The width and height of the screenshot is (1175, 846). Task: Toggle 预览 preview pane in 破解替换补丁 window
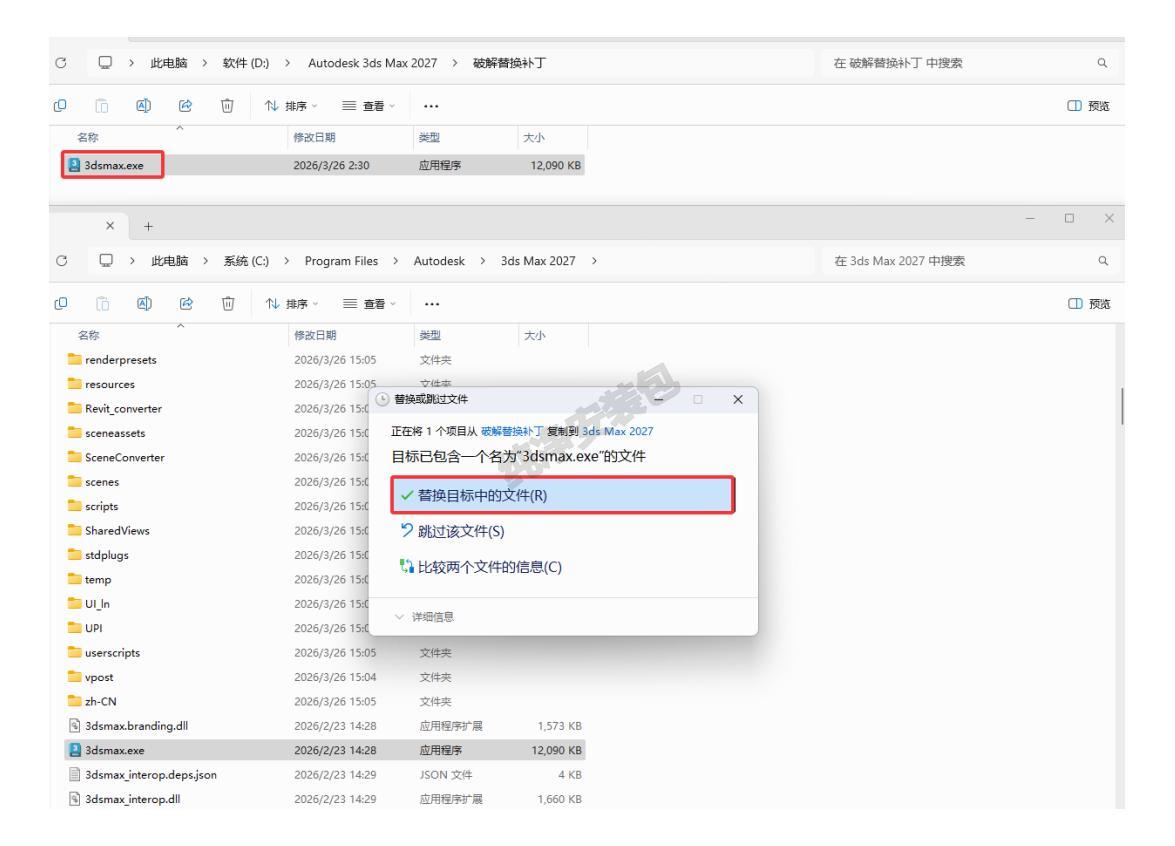(x=1089, y=106)
